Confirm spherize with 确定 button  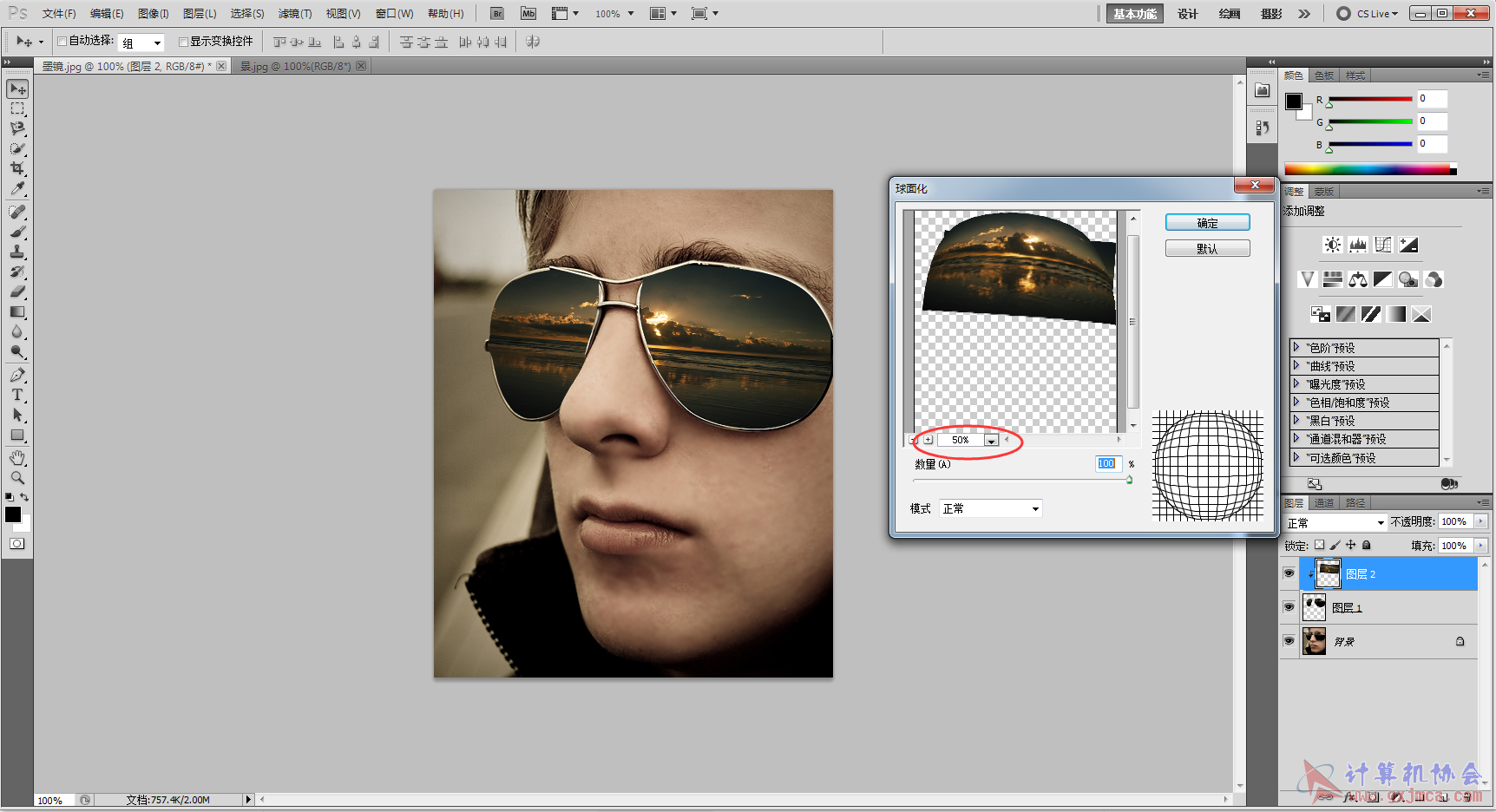(x=1207, y=223)
